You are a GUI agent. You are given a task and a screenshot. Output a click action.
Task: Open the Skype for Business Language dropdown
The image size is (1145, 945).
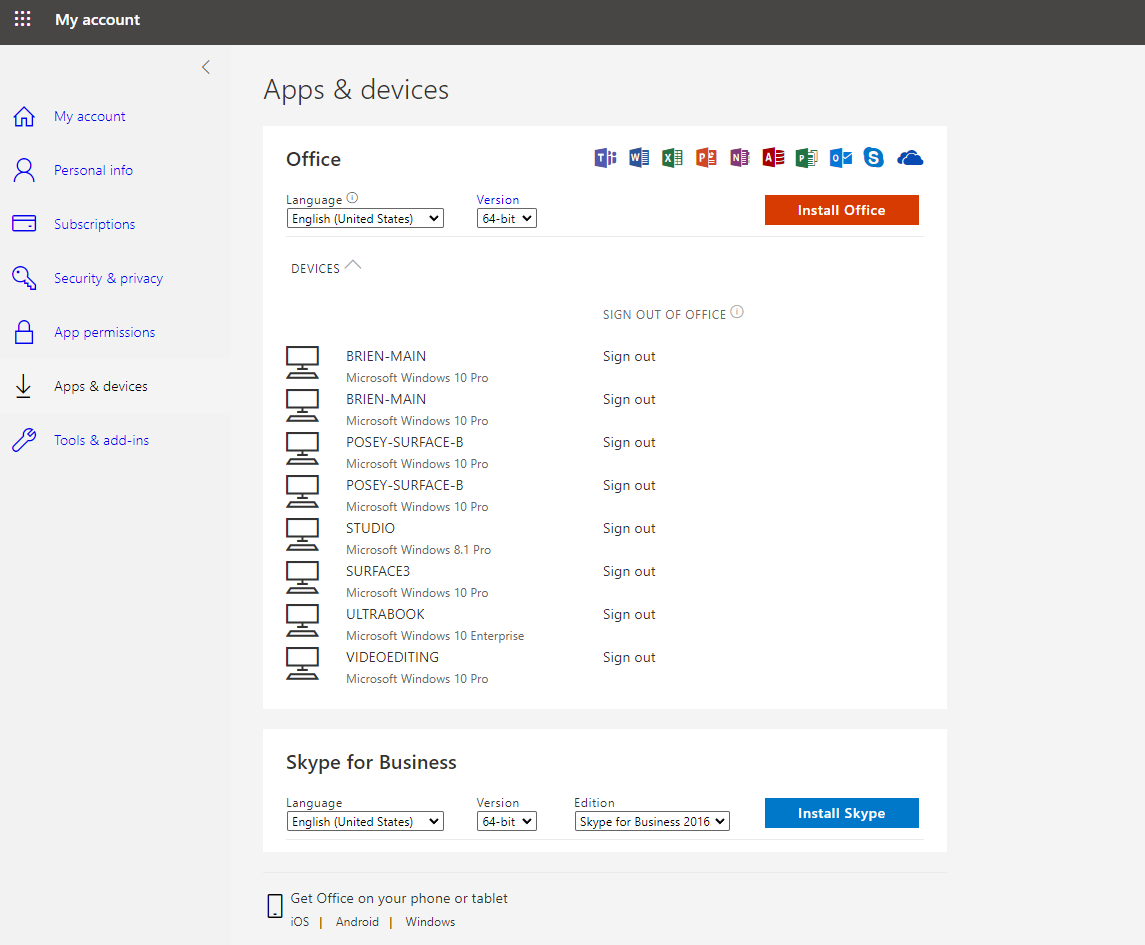point(365,822)
